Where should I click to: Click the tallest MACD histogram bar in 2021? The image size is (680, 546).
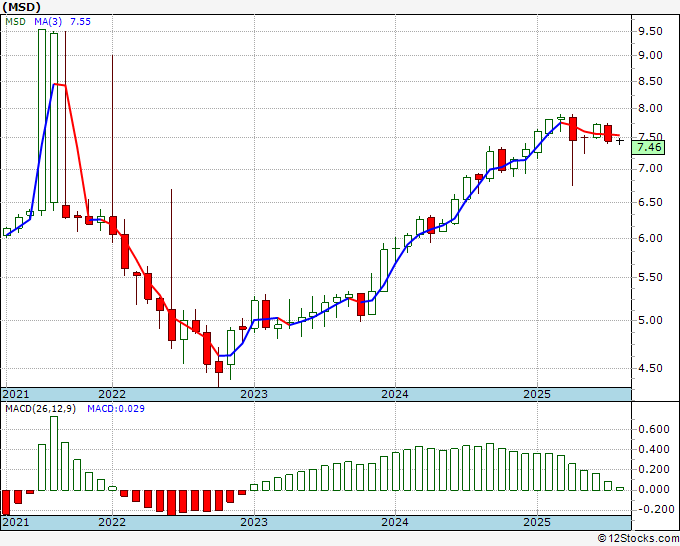click(54, 453)
